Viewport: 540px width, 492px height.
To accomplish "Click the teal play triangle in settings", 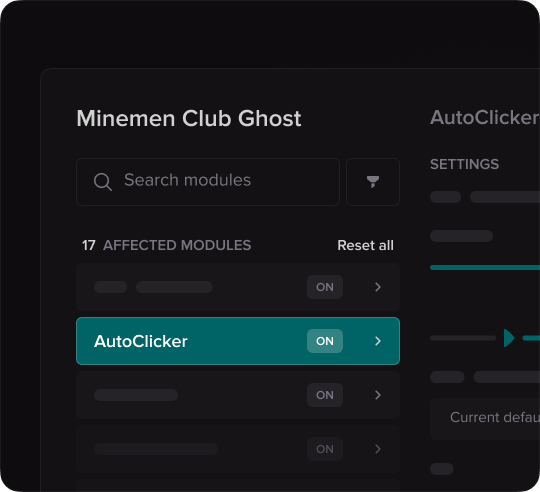I will pyautogui.click(x=509, y=338).
